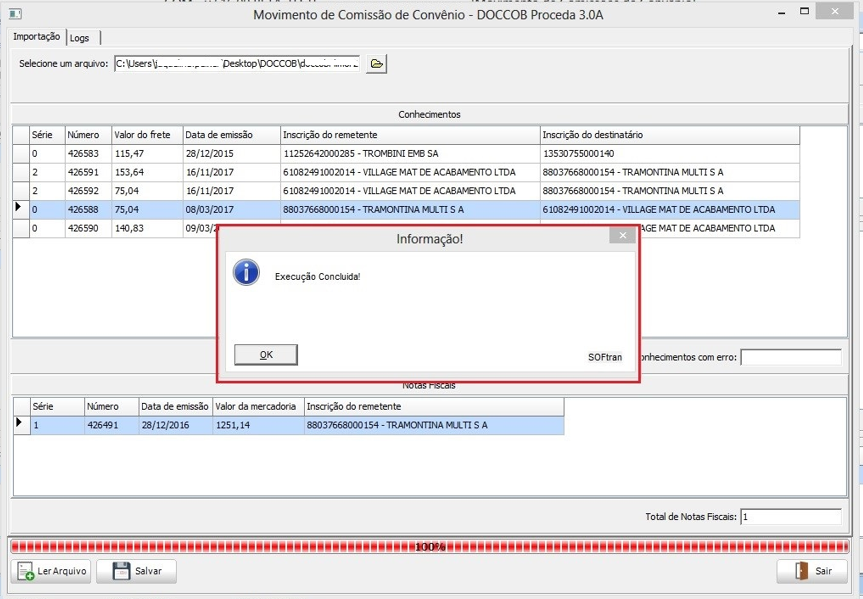Click the Valor do frete column header
This screenshot has height=599, width=863.
pyautogui.click(x=147, y=135)
